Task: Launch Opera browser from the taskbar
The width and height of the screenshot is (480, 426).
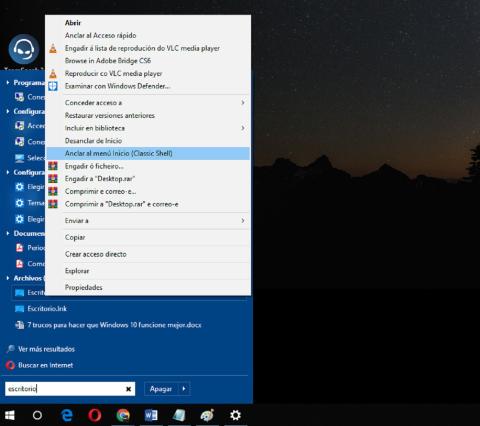Action: click(95, 415)
